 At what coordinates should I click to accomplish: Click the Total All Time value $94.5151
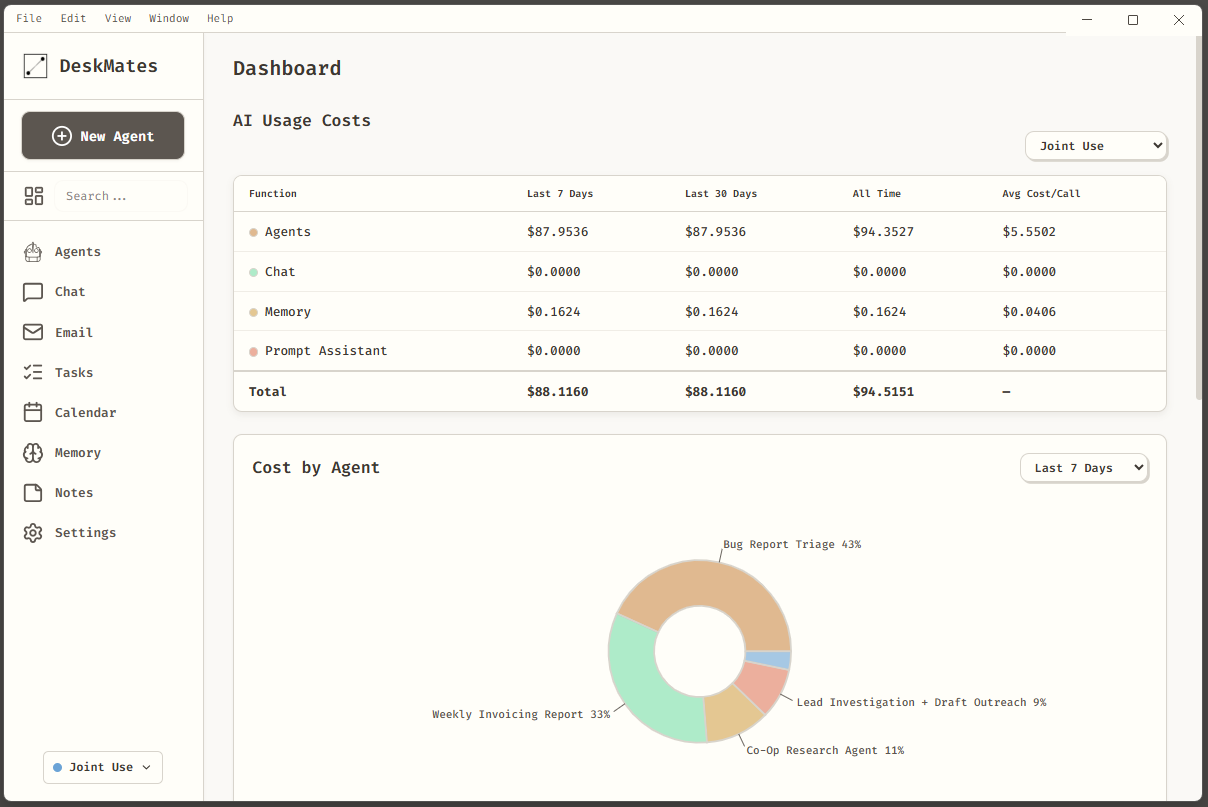point(883,392)
